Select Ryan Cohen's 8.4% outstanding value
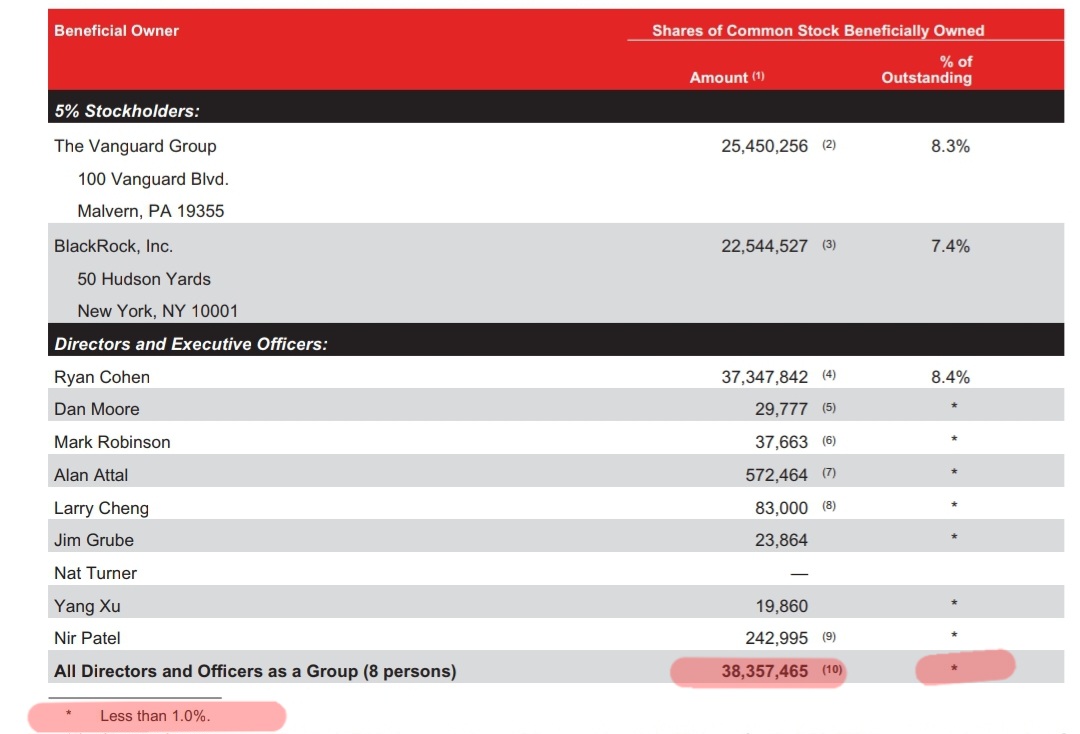 [950, 377]
